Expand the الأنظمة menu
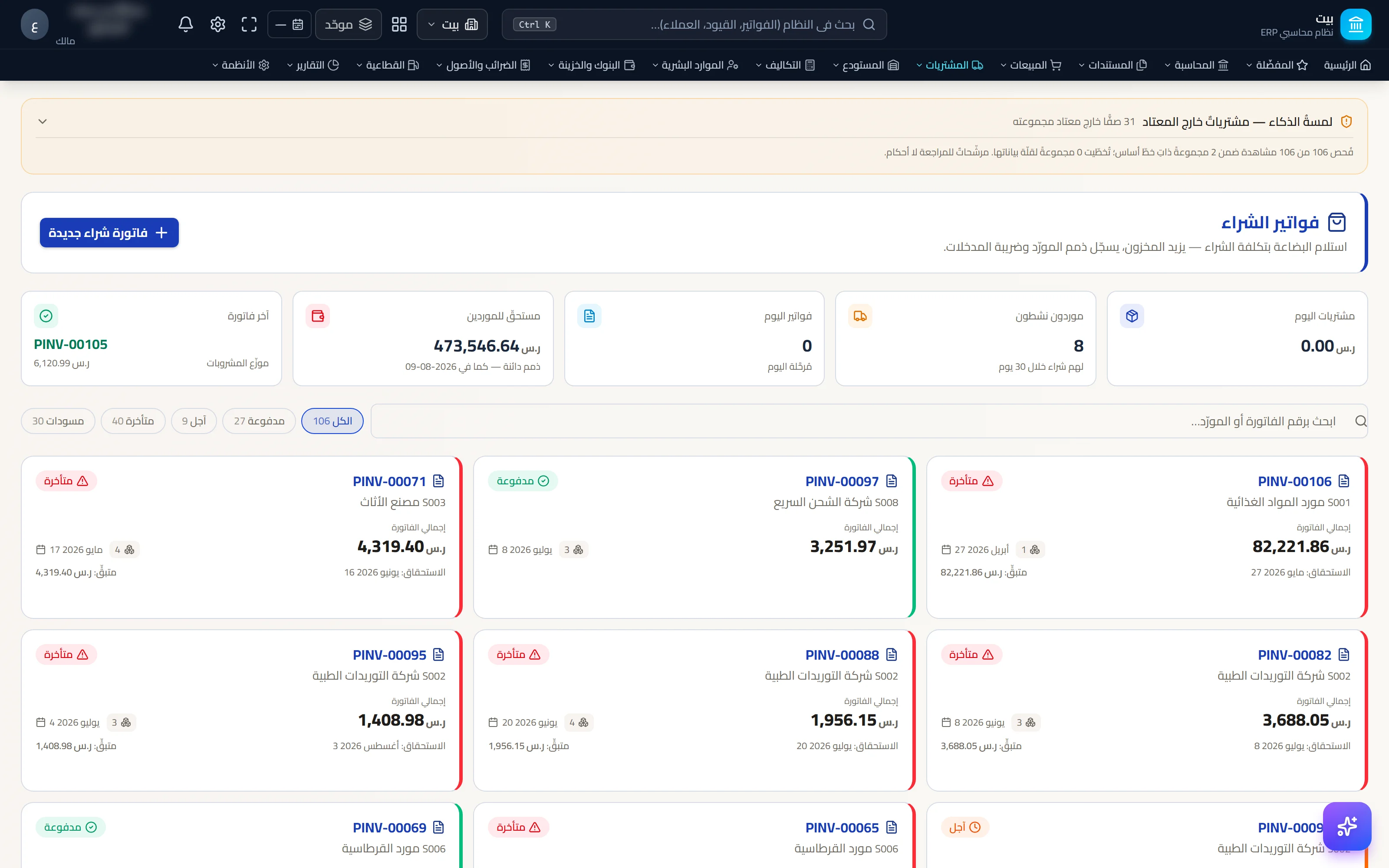 [240, 65]
